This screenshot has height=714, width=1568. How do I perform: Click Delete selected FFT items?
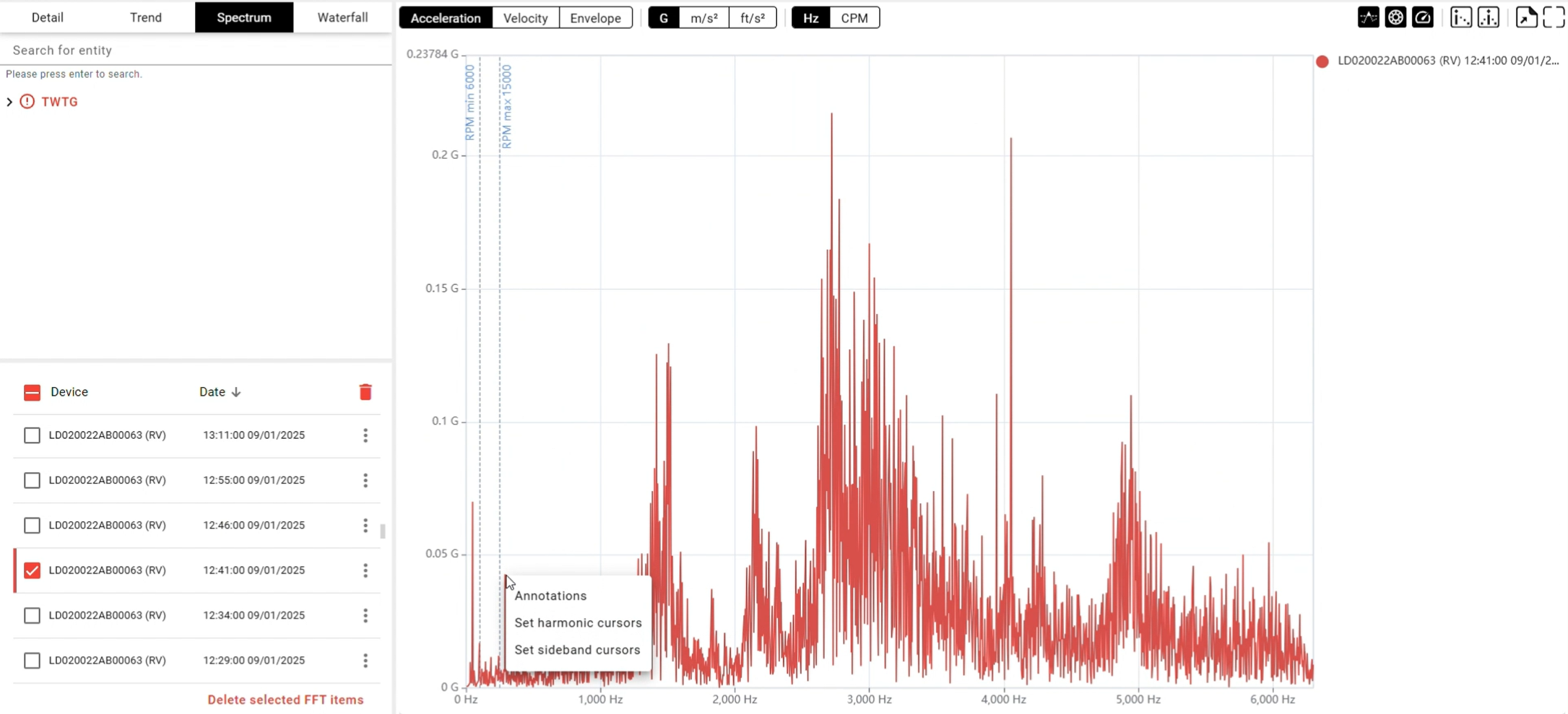point(285,700)
